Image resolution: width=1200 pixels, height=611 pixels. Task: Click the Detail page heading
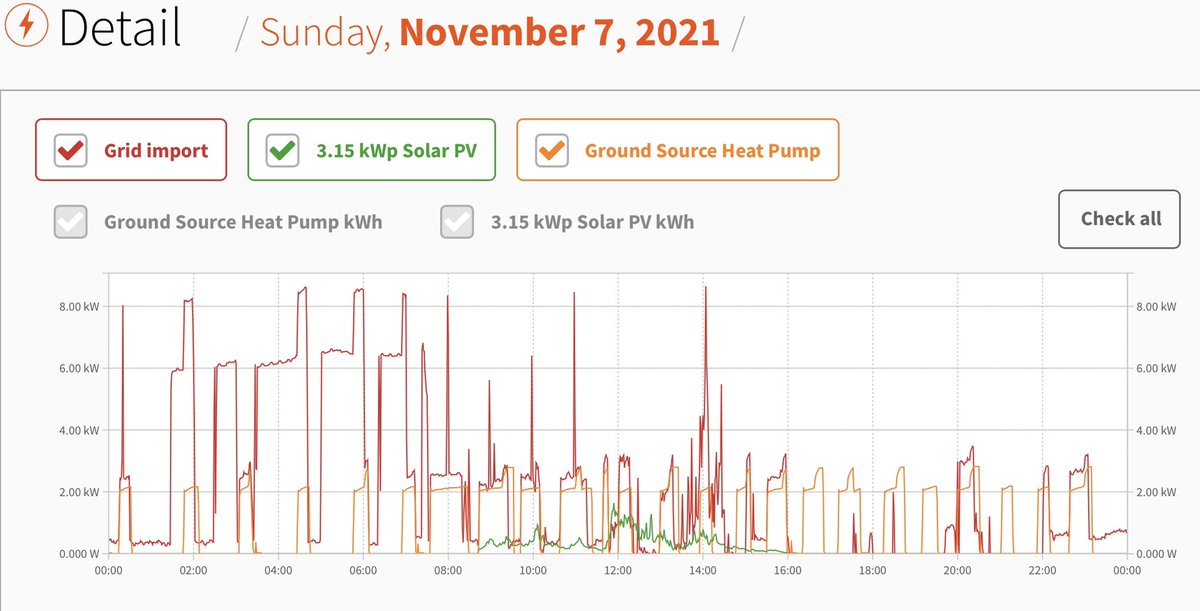[x=120, y=28]
